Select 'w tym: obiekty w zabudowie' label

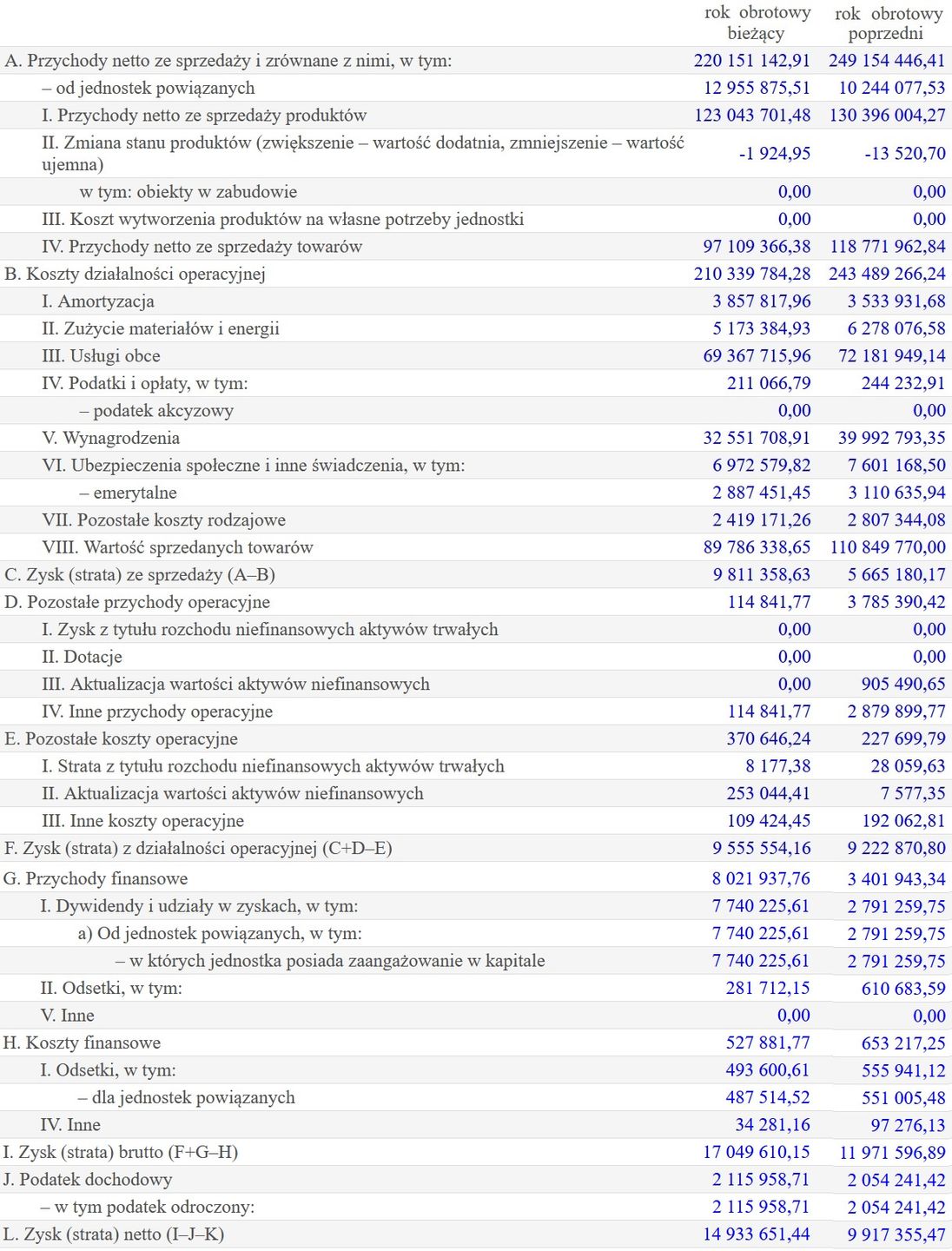[188, 192]
